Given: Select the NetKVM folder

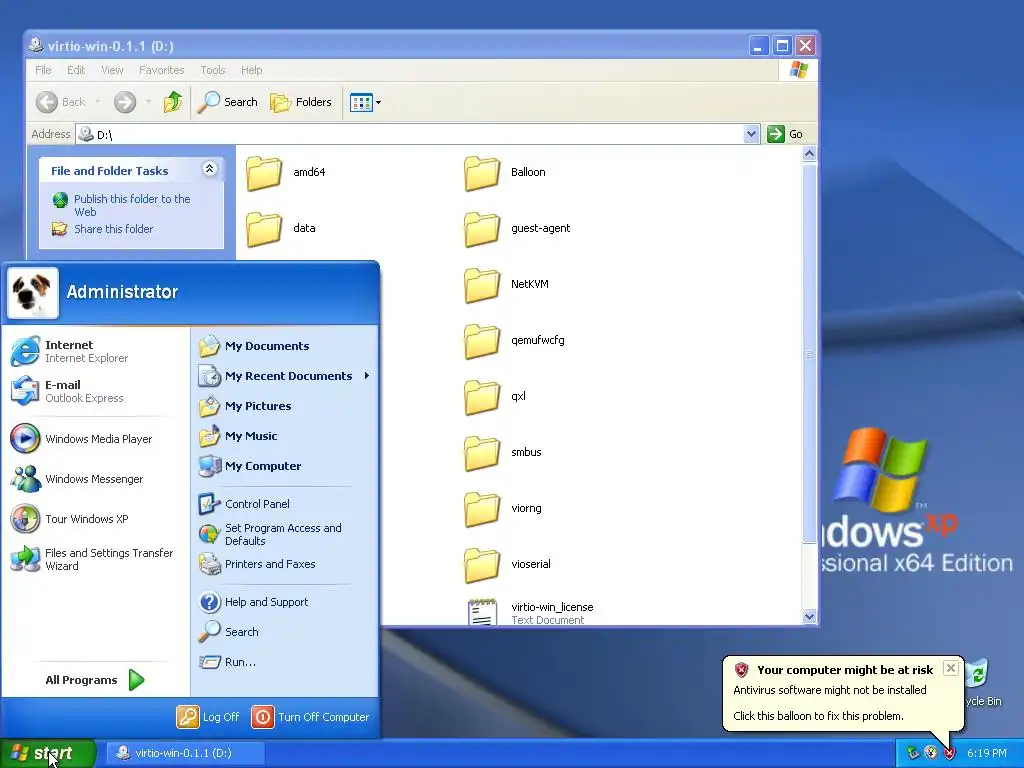Looking at the screenshot, I should [x=507, y=285].
